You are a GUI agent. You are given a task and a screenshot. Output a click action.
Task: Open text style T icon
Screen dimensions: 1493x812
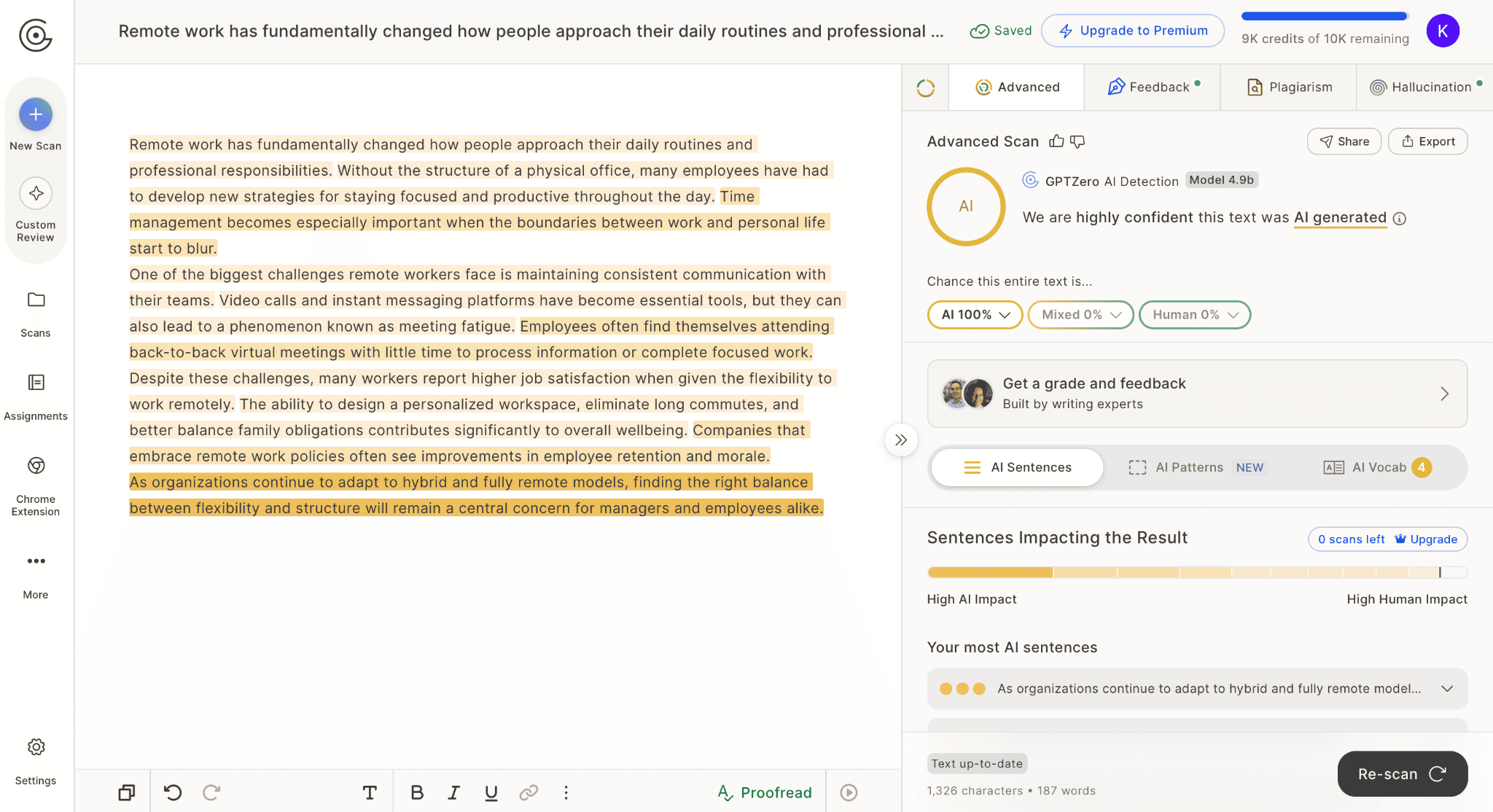(370, 792)
